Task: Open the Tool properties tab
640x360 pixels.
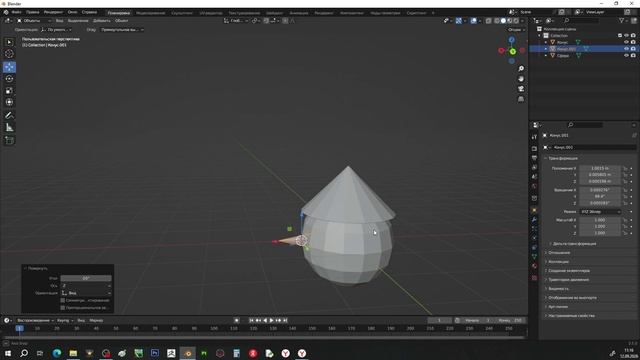Action: [534, 137]
